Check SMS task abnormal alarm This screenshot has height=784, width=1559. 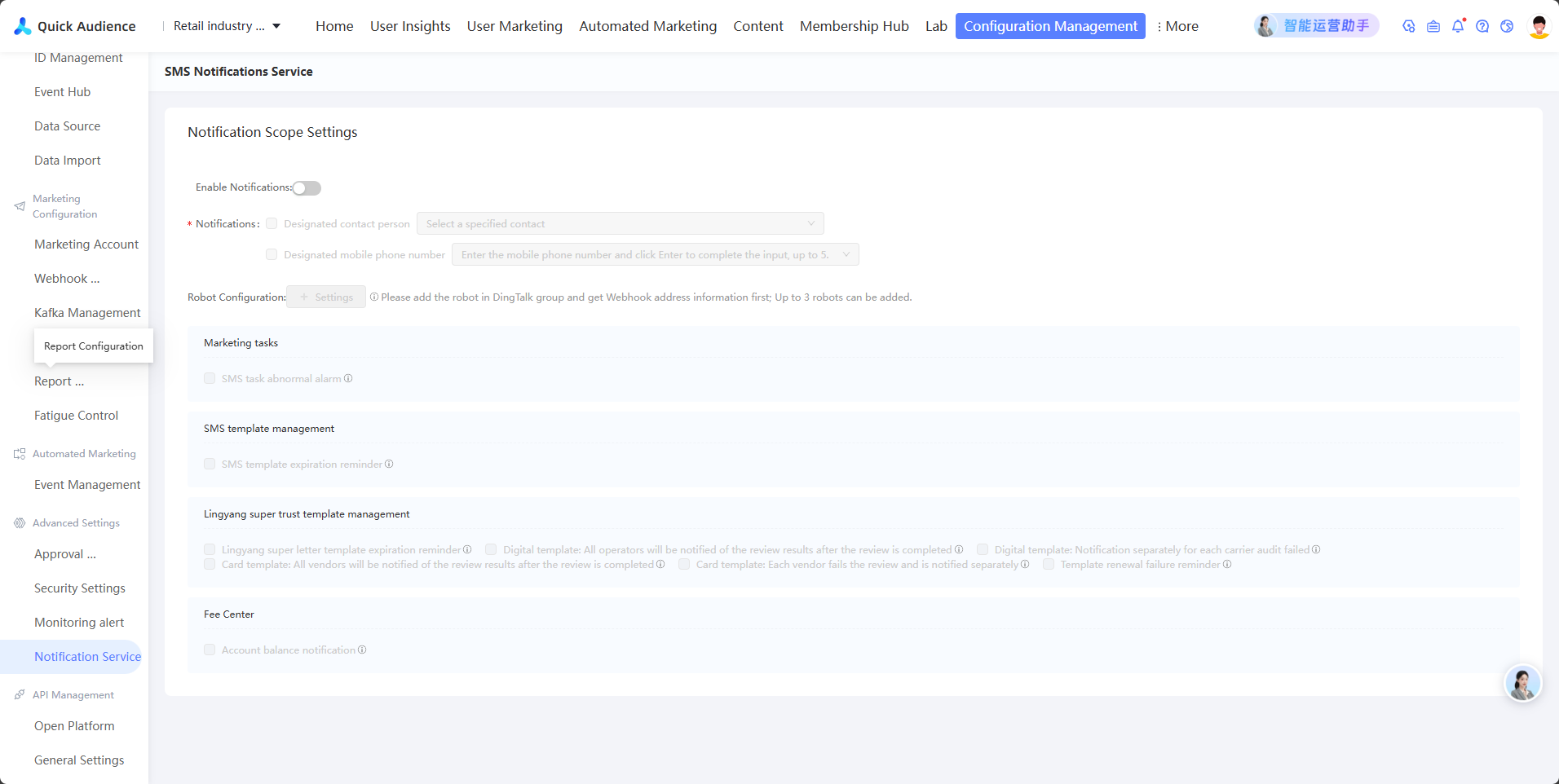pyautogui.click(x=210, y=378)
